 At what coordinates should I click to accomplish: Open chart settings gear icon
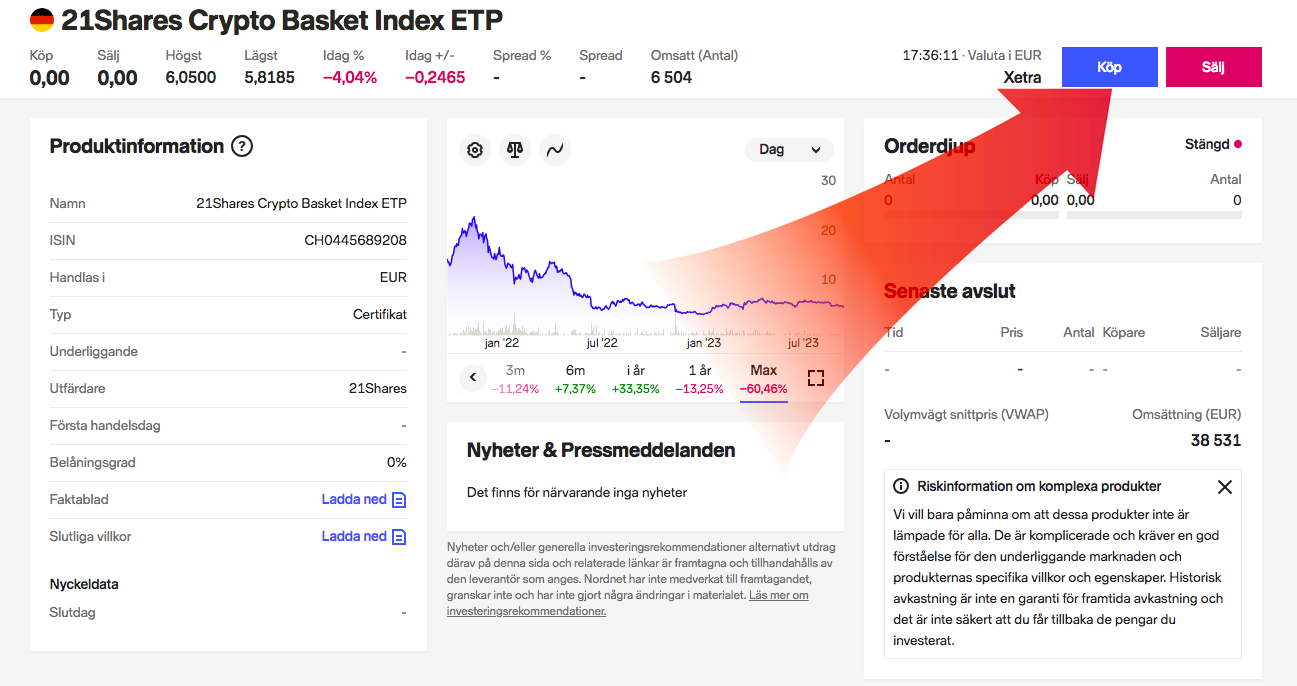[x=475, y=150]
